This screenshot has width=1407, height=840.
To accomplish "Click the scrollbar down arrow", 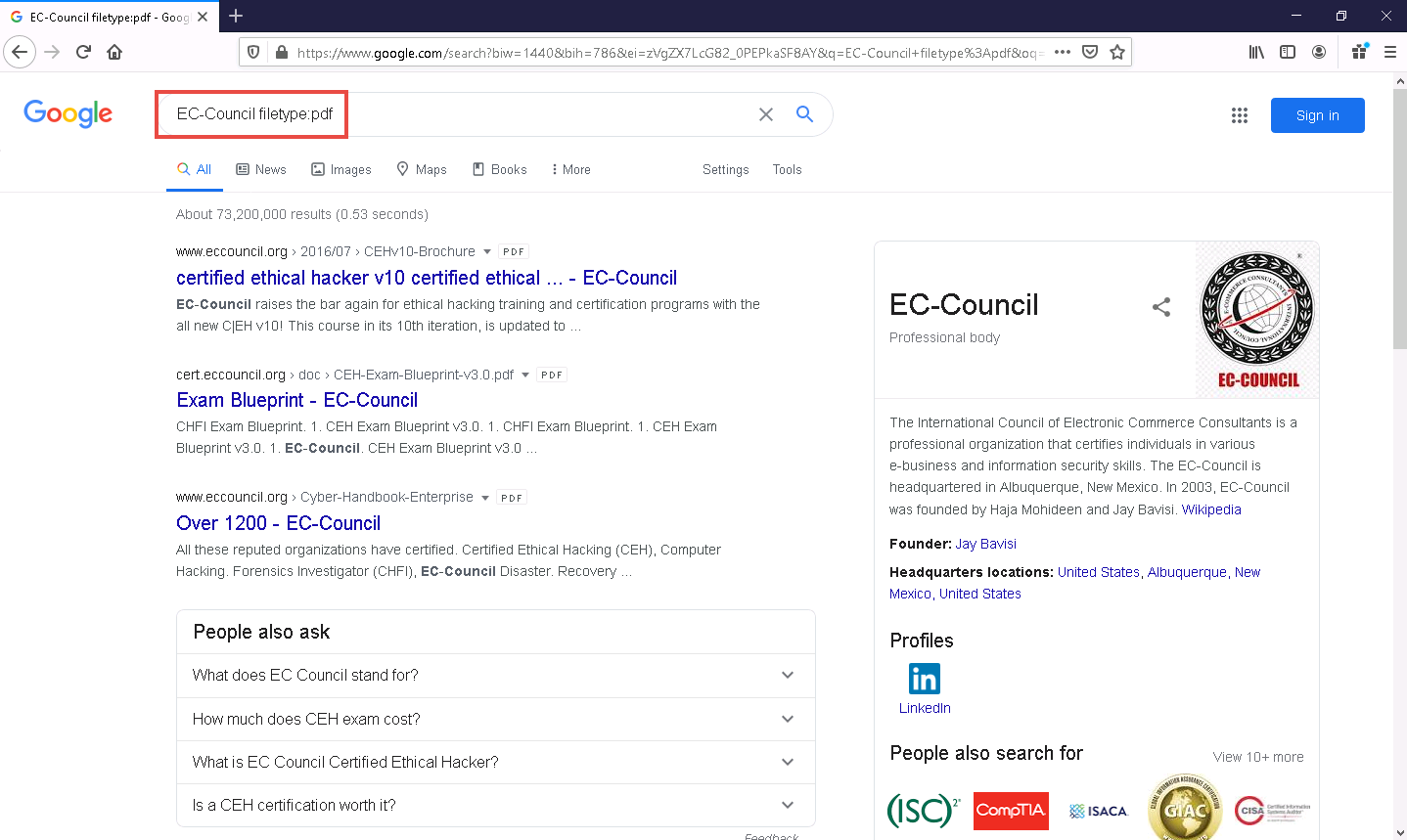I will click(x=1399, y=832).
